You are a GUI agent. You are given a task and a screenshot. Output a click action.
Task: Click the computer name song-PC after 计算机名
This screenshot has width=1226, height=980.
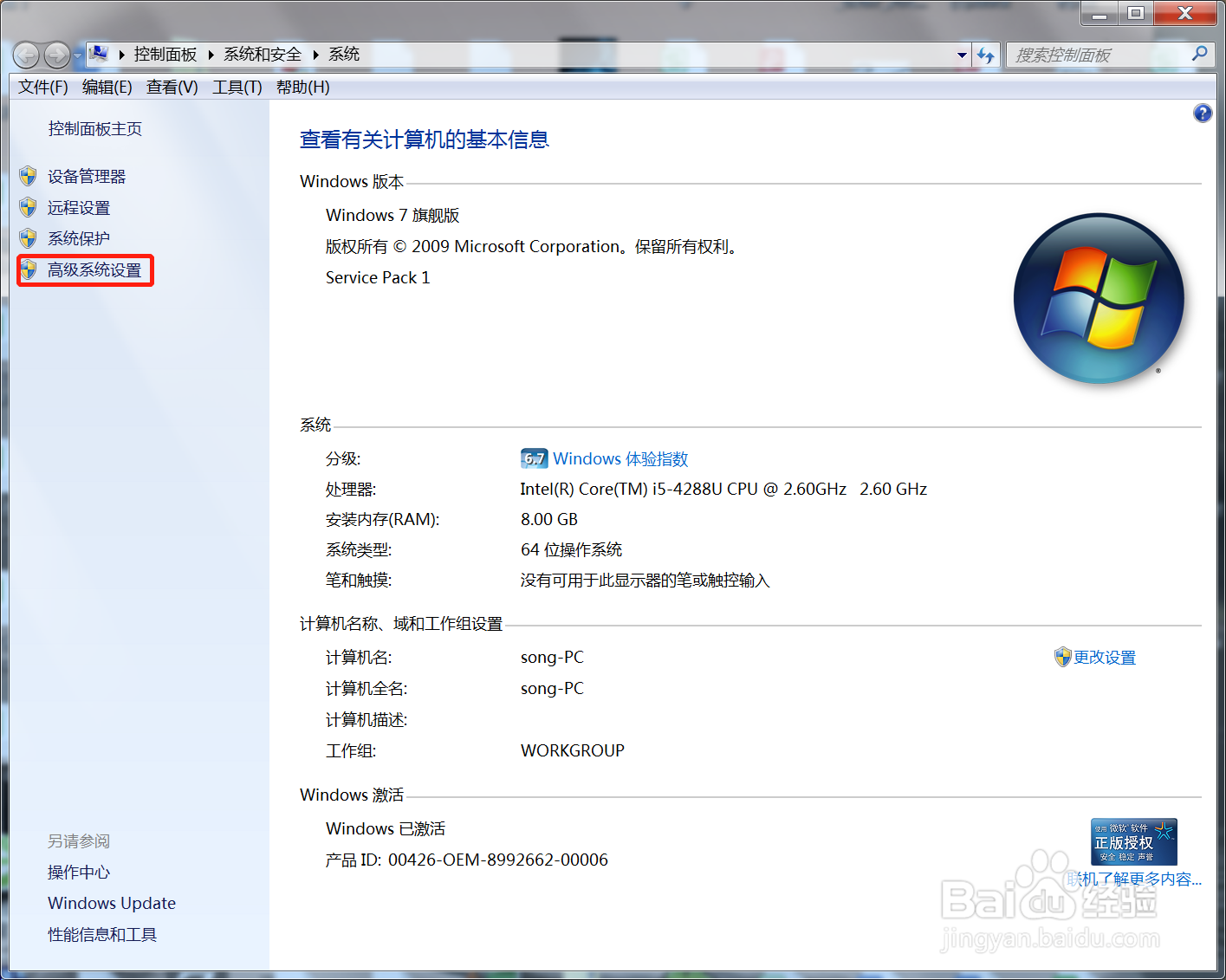(x=552, y=657)
